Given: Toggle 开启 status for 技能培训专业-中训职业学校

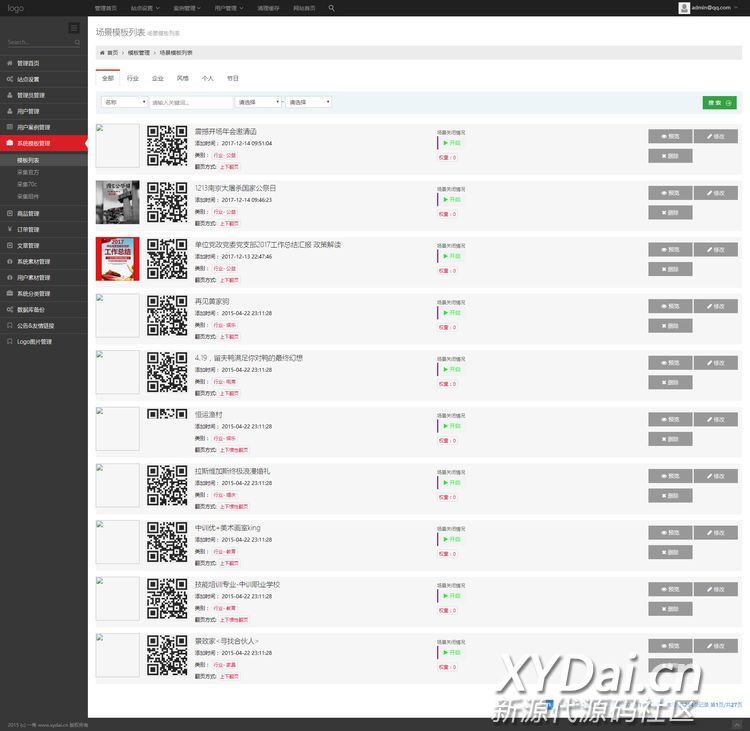Looking at the screenshot, I should pyautogui.click(x=452, y=596).
